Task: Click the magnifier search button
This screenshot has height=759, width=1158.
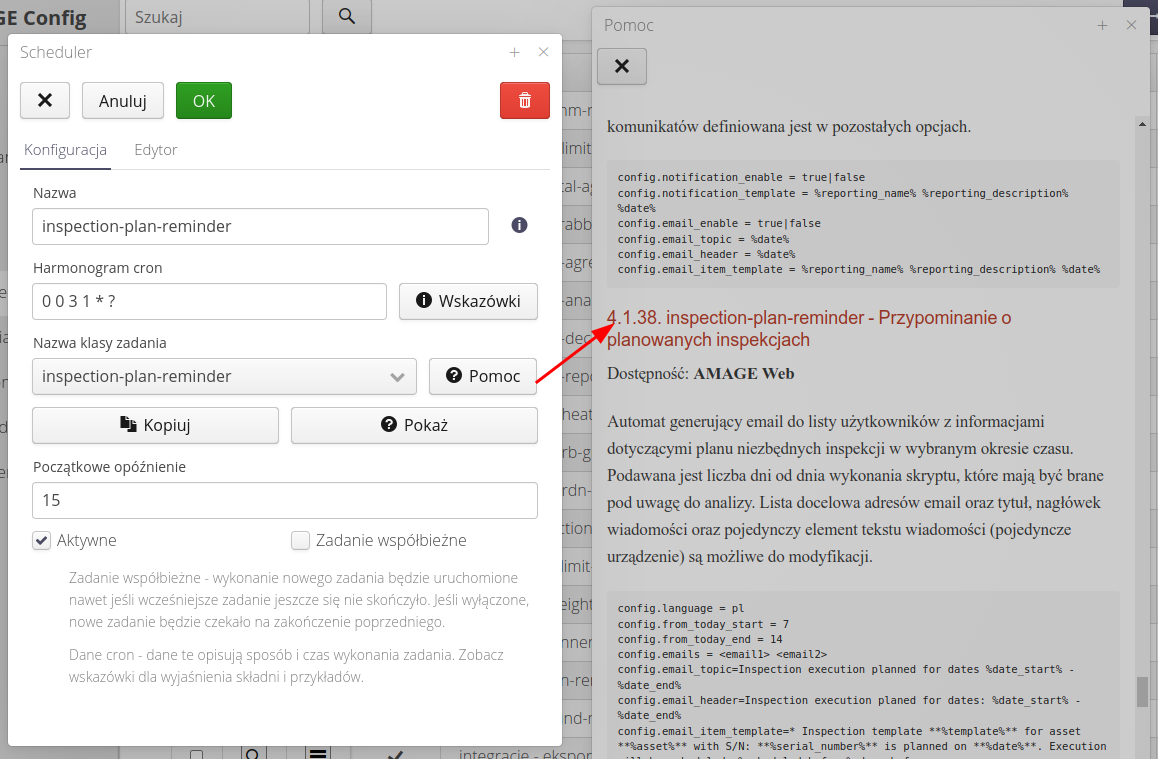Action: (x=346, y=17)
